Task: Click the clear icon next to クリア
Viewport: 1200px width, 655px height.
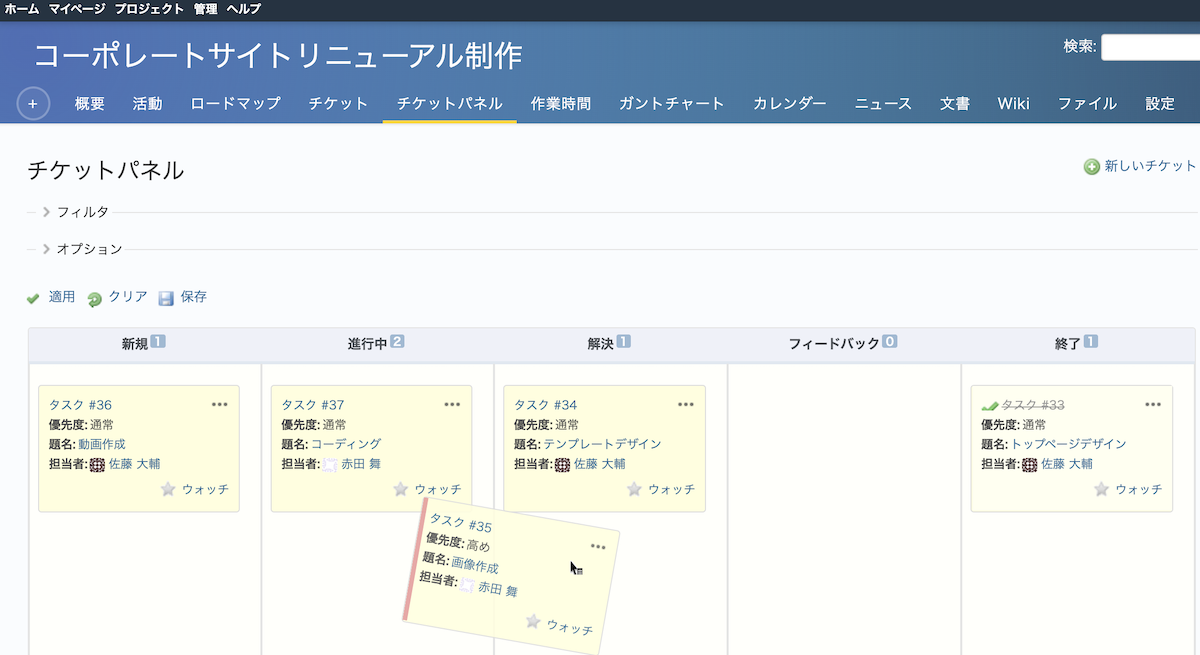Action: click(x=92, y=296)
